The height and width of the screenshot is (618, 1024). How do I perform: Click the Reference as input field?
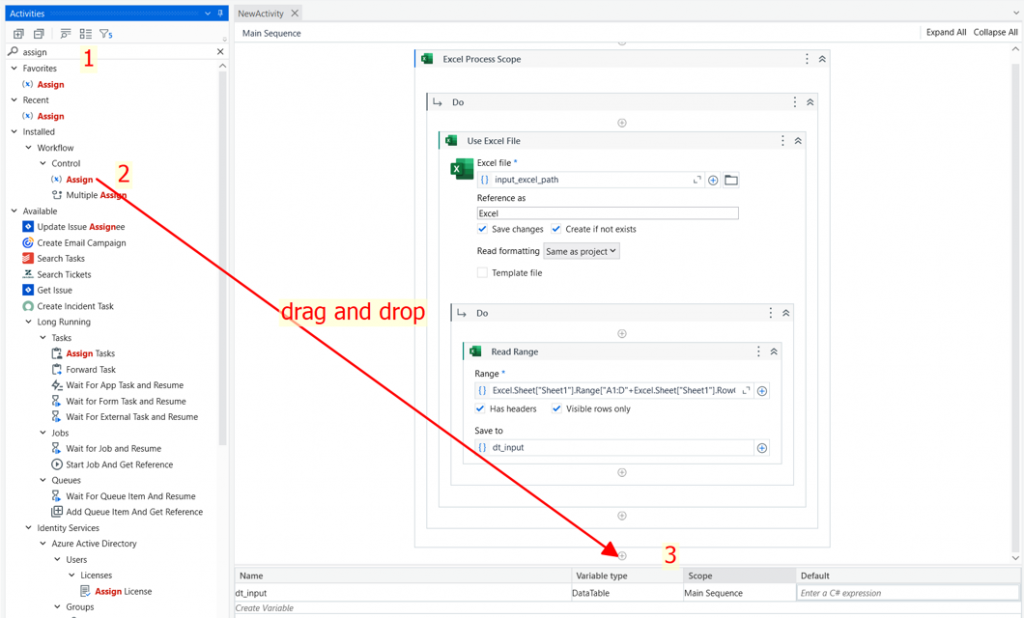click(607, 214)
